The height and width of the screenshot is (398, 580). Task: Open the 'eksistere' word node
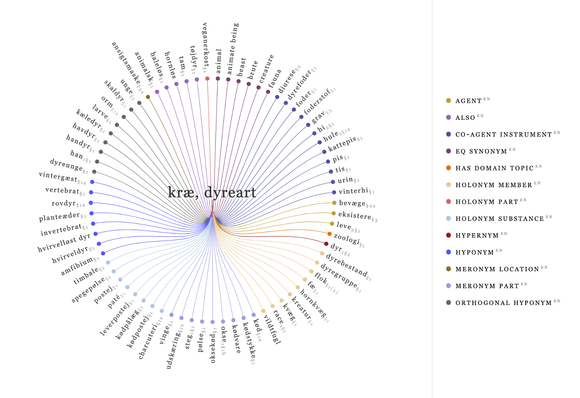357,216
